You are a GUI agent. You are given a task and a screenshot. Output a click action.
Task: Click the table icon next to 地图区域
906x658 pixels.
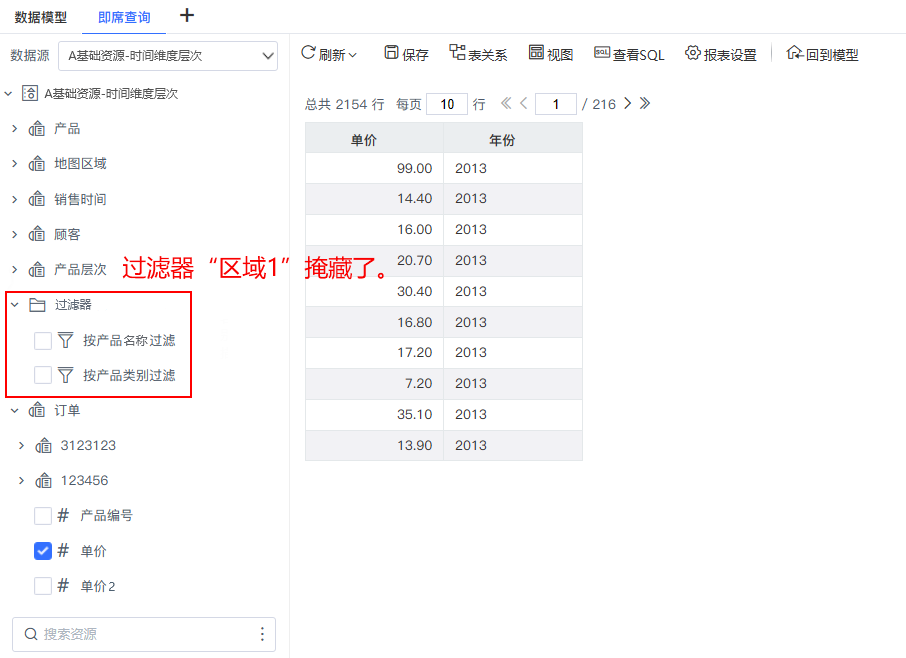tap(36, 163)
